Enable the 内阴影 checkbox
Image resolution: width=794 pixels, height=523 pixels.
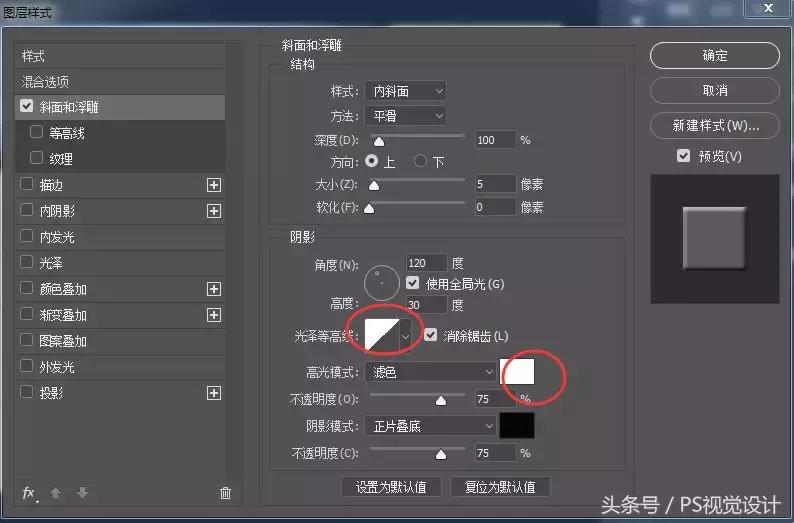[x=26, y=209]
